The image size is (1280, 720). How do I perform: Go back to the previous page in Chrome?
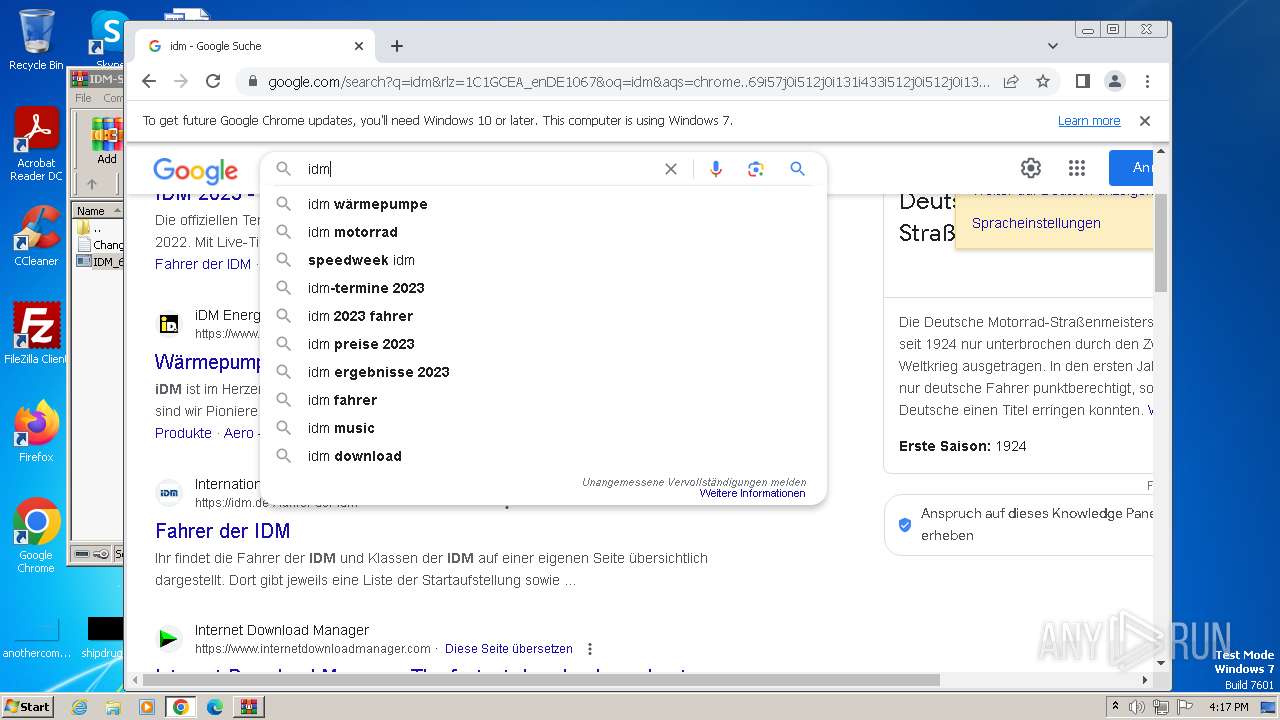[149, 81]
